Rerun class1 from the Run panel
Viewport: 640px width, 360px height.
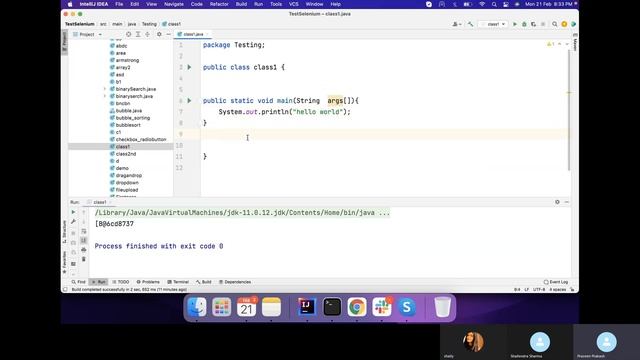click(x=73, y=212)
